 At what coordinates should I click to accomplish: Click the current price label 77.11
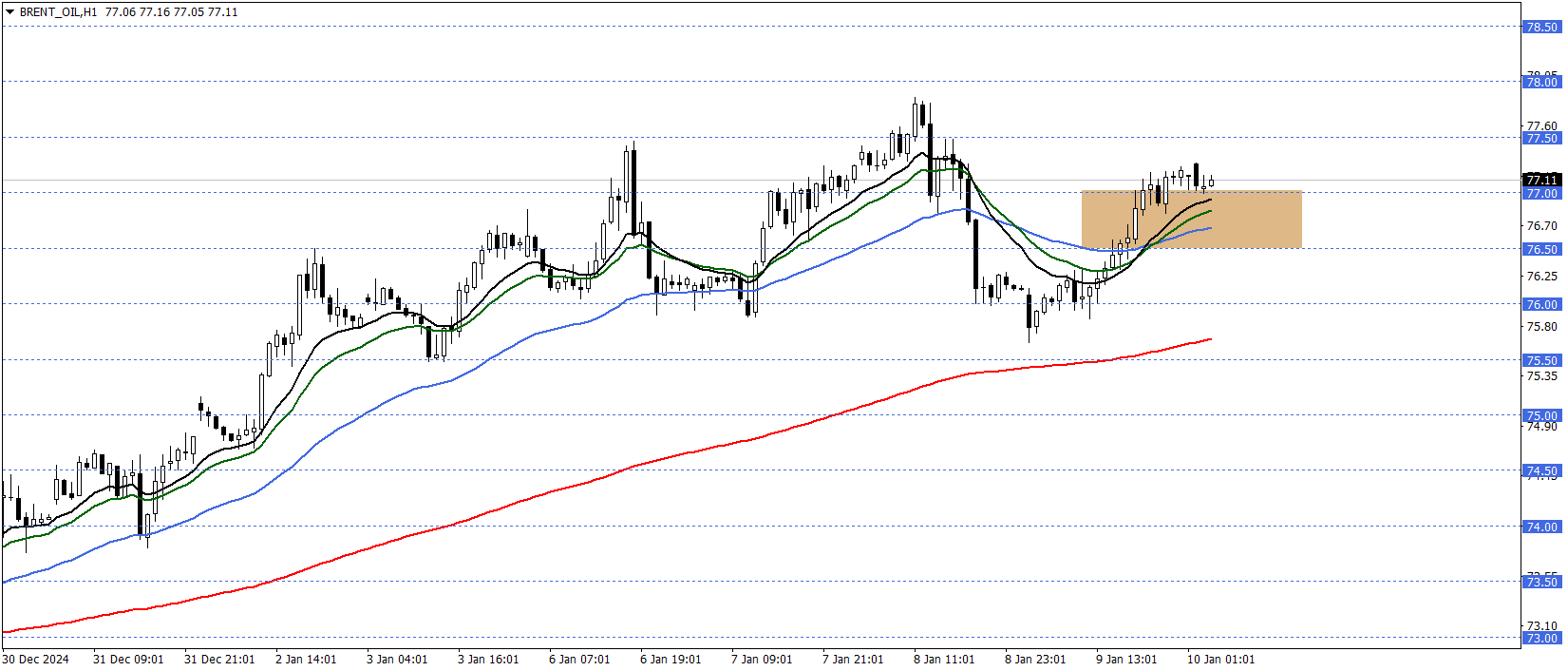1541,180
